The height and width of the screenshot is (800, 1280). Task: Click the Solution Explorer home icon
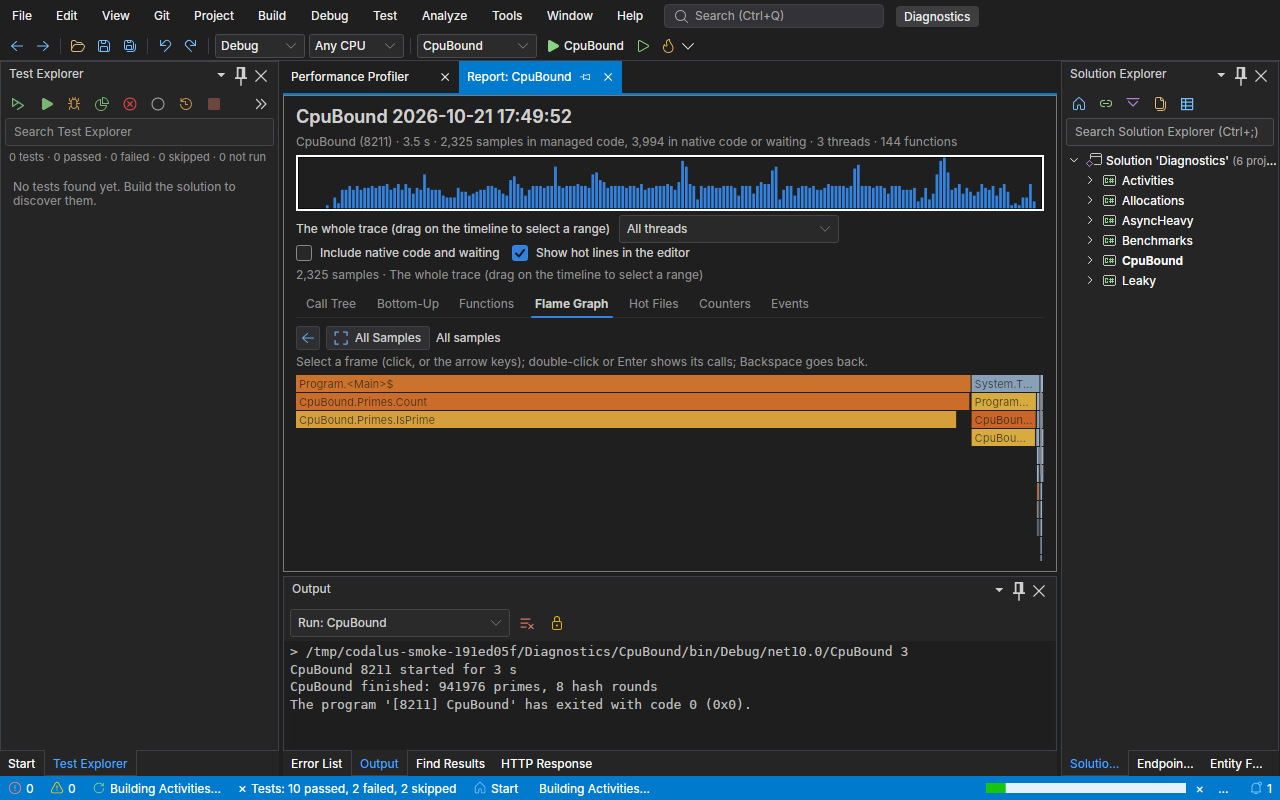coord(1079,104)
